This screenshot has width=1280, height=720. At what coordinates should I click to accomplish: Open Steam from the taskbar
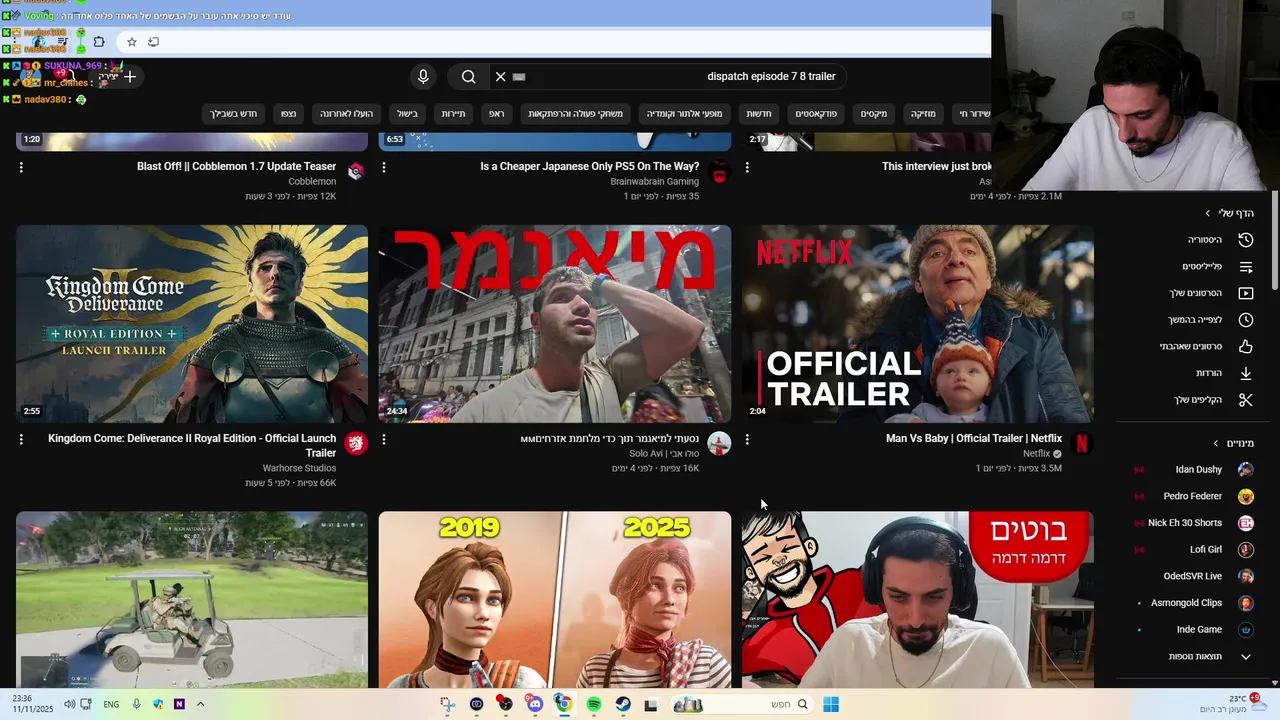point(623,705)
